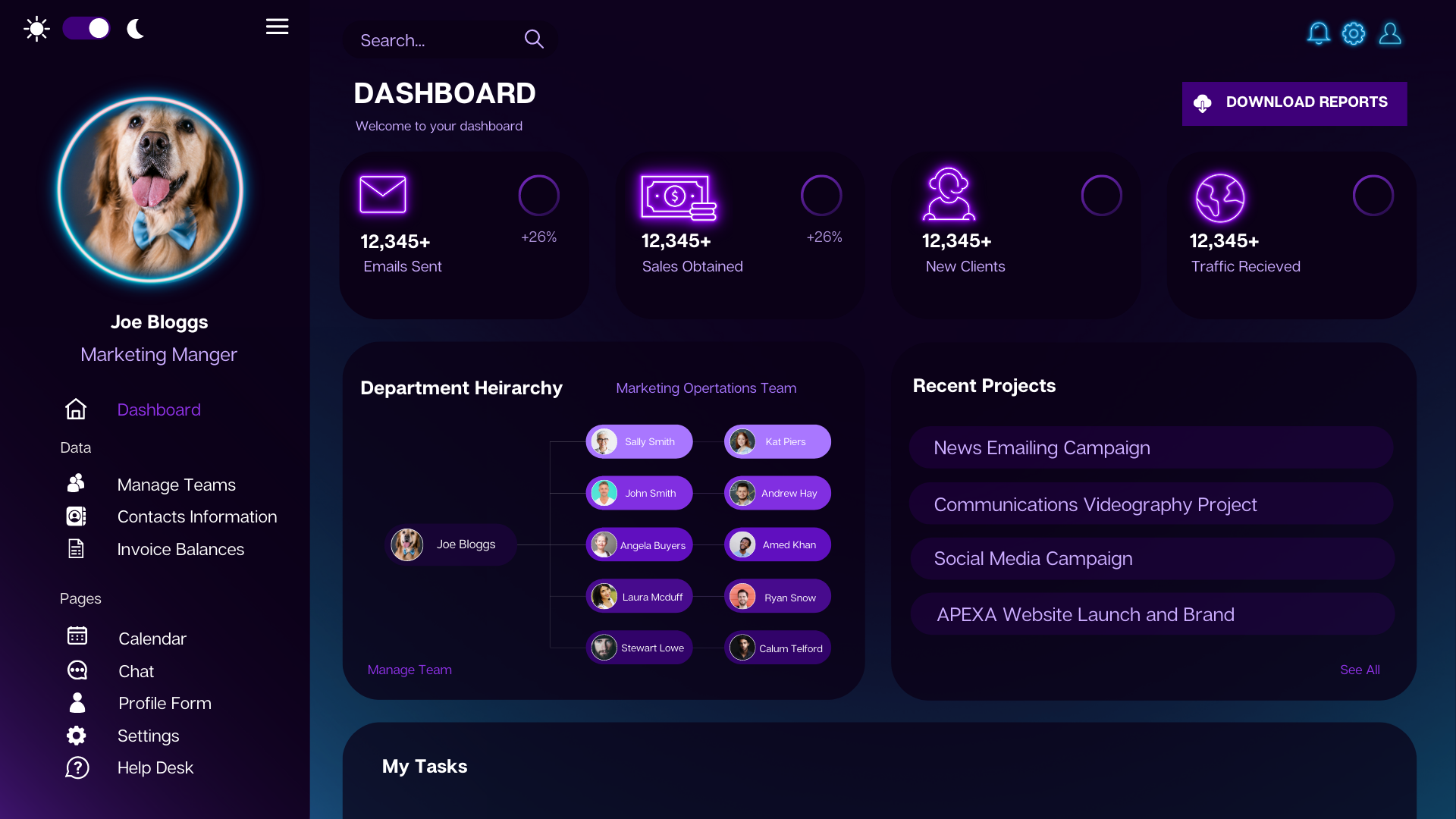Select Laura Mcduff in hierarchy

(x=639, y=597)
